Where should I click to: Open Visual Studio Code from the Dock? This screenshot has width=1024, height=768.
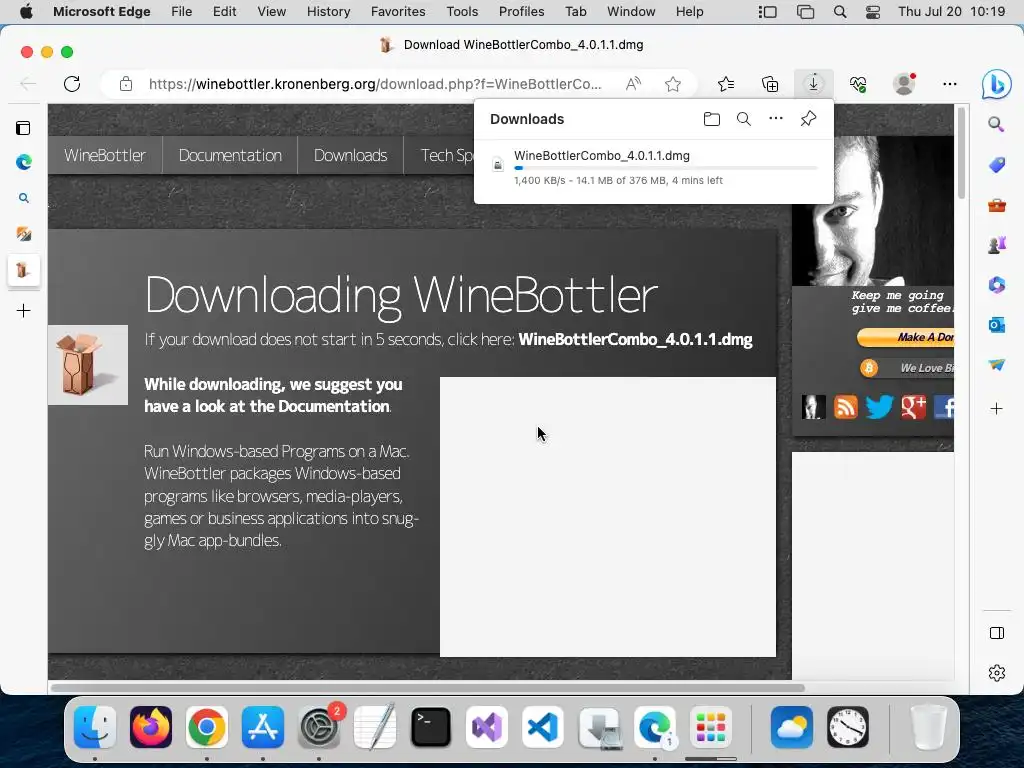click(x=542, y=727)
